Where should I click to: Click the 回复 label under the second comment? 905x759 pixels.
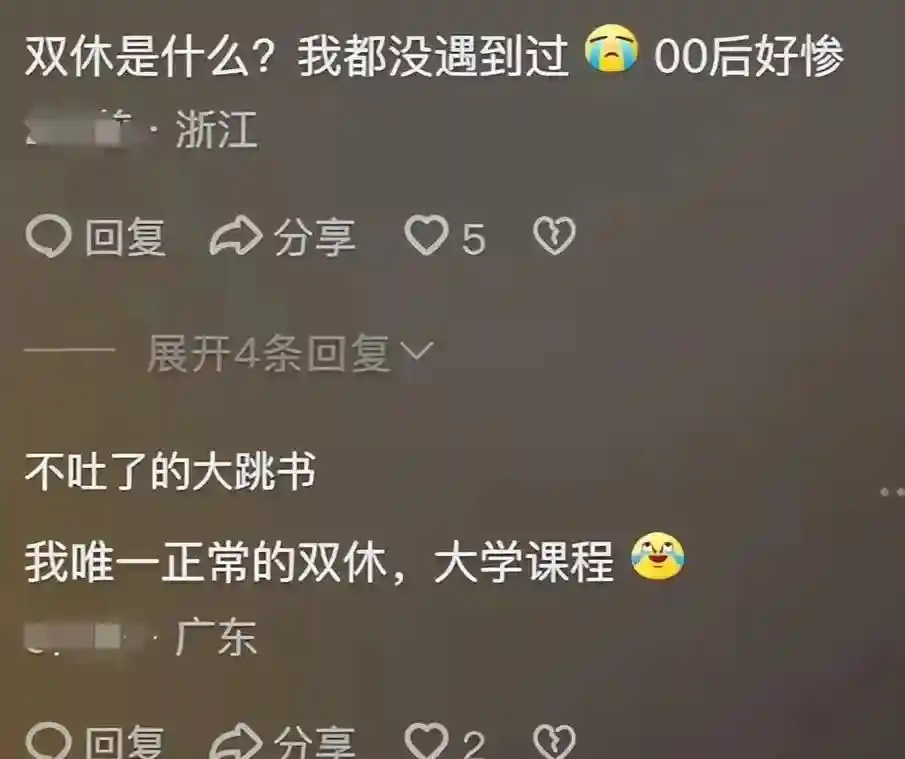pyautogui.click(x=125, y=742)
